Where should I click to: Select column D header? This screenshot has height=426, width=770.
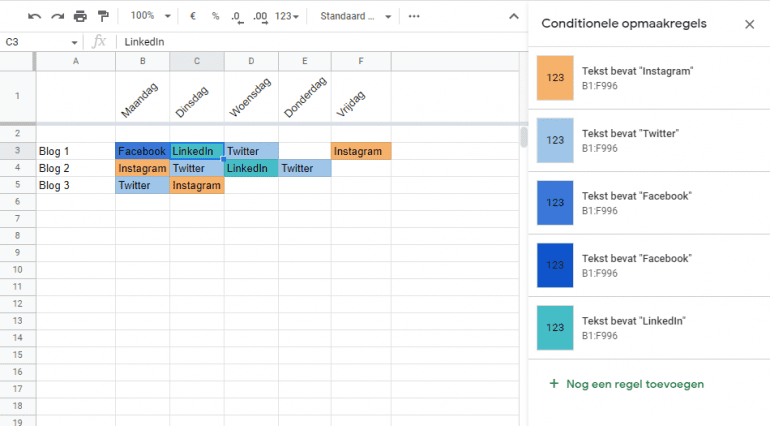(251, 61)
